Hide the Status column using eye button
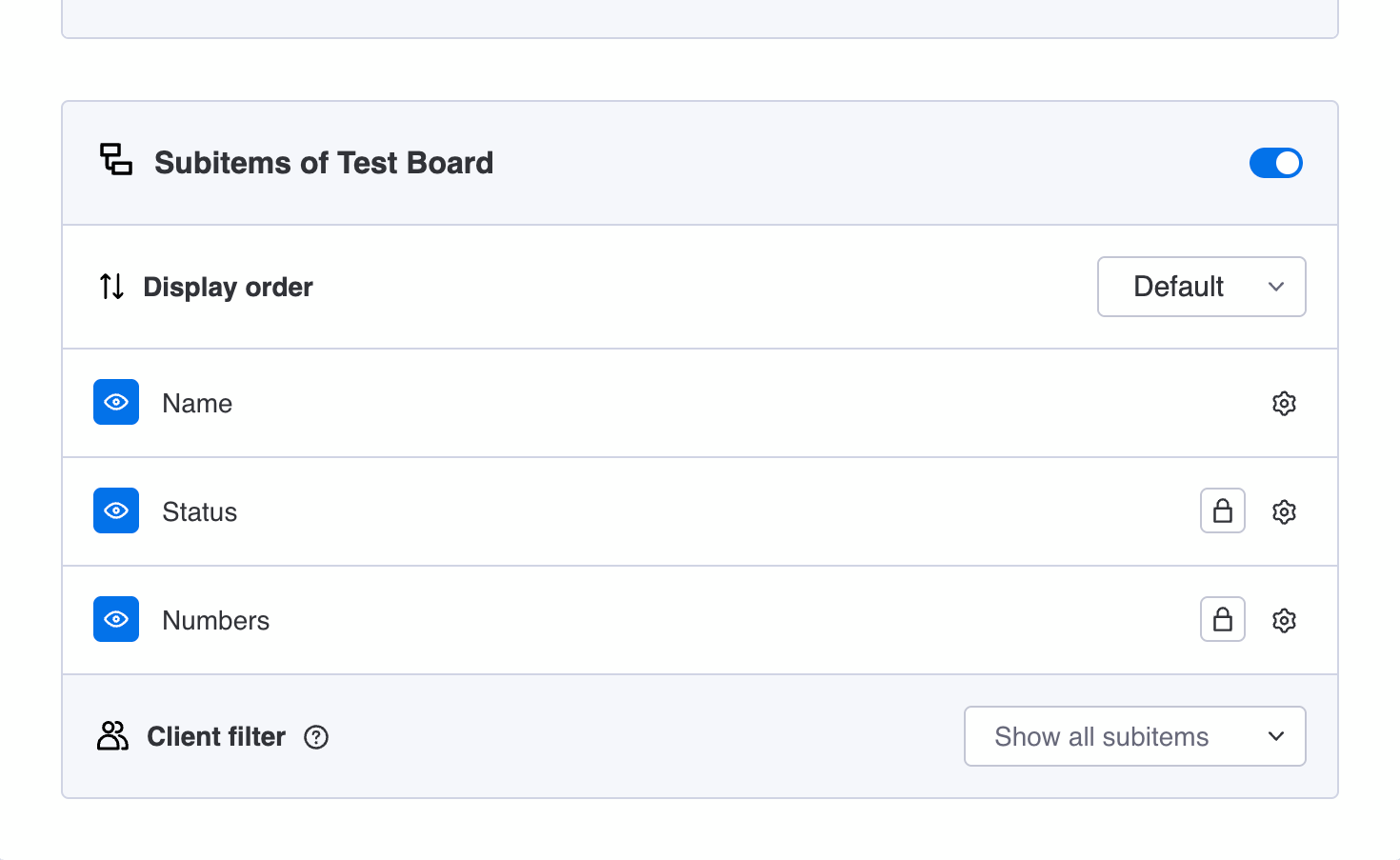The height and width of the screenshot is (860, 1400). click(x=116, y=511)
